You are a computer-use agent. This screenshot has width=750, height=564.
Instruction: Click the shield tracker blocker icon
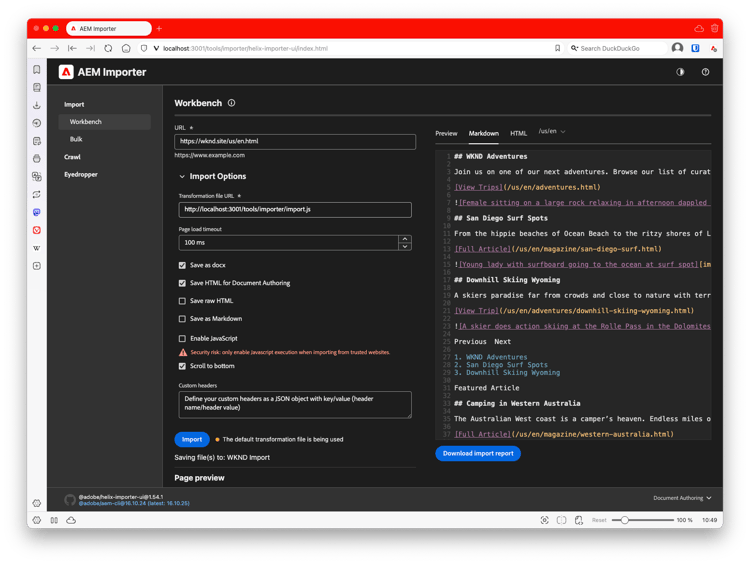point(144,48)
